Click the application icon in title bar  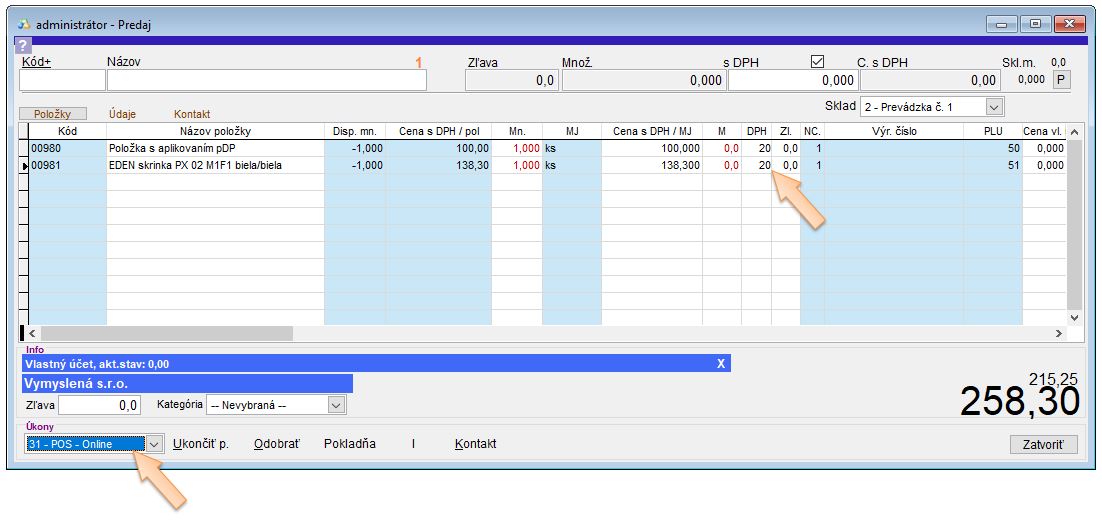[x=26, y=23]
